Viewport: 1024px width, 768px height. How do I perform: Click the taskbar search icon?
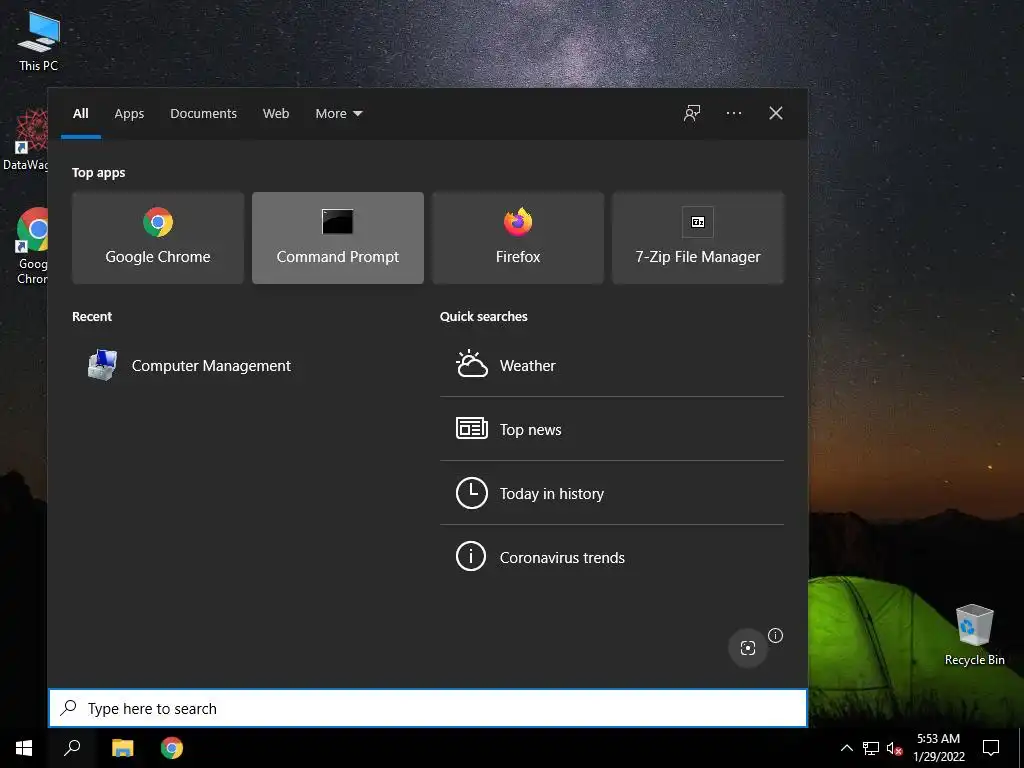[x=72, y=748]
